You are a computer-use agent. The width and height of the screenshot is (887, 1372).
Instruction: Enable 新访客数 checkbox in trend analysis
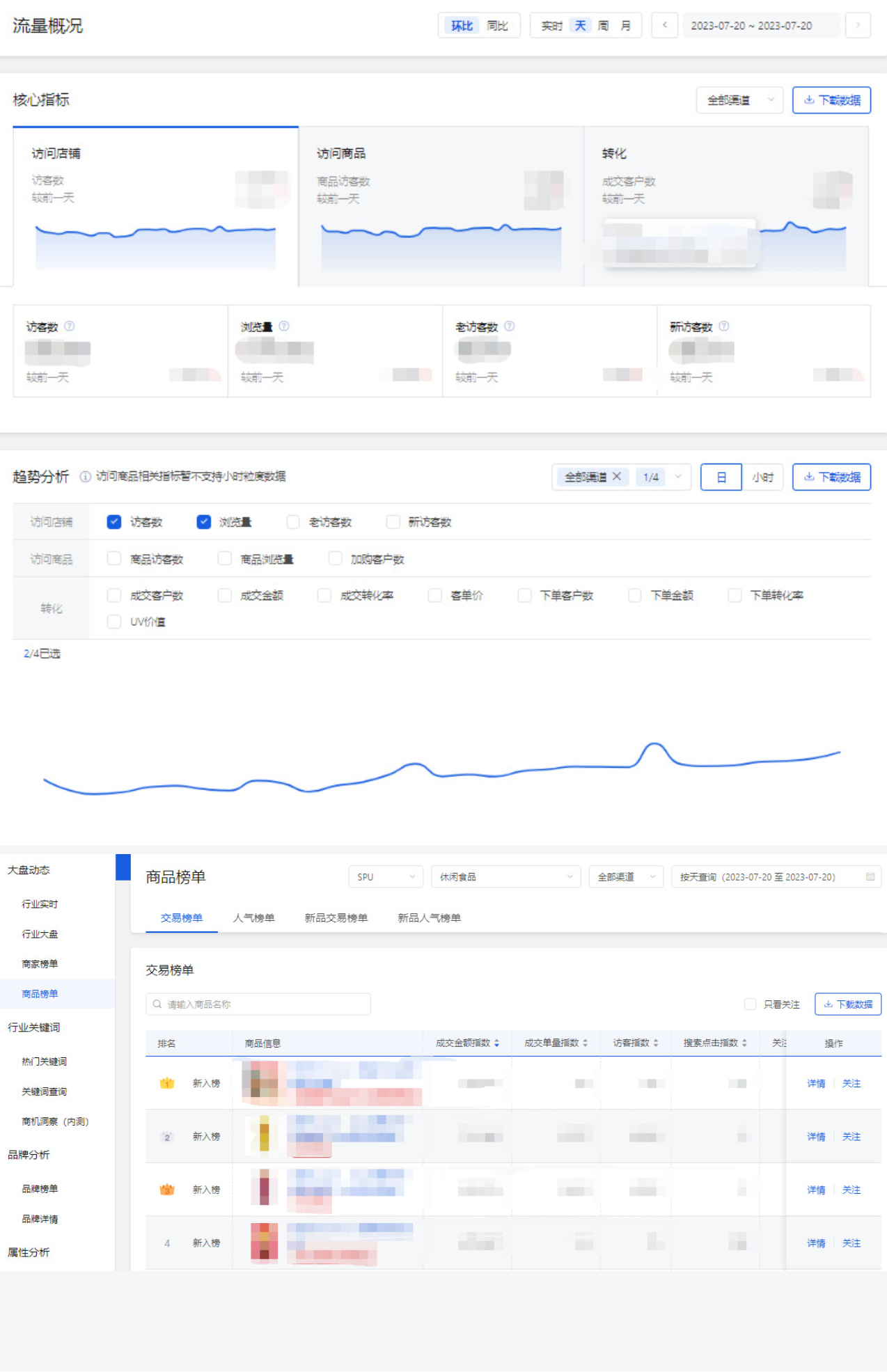393,522
